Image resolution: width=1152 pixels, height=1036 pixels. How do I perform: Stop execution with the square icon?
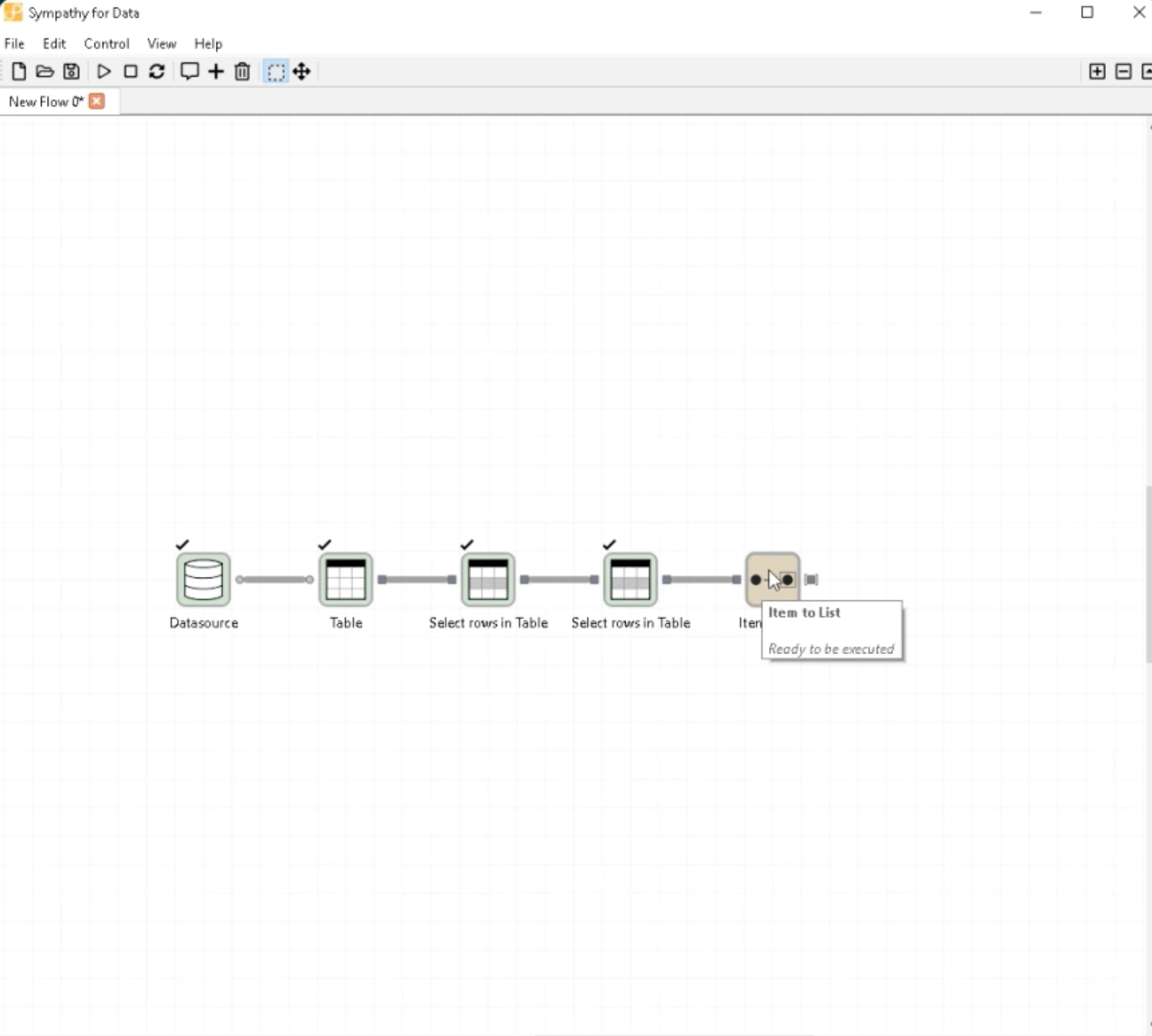click(x=130, y=71)
